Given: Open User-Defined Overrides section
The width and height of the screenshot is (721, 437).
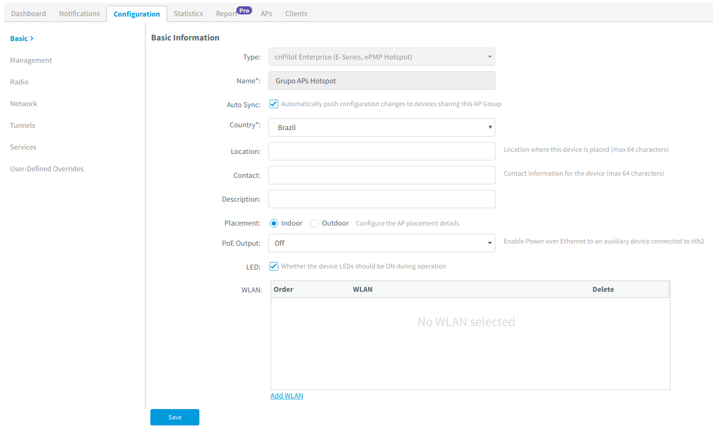Looking at the screenshot, I should [x=47, y=169].
